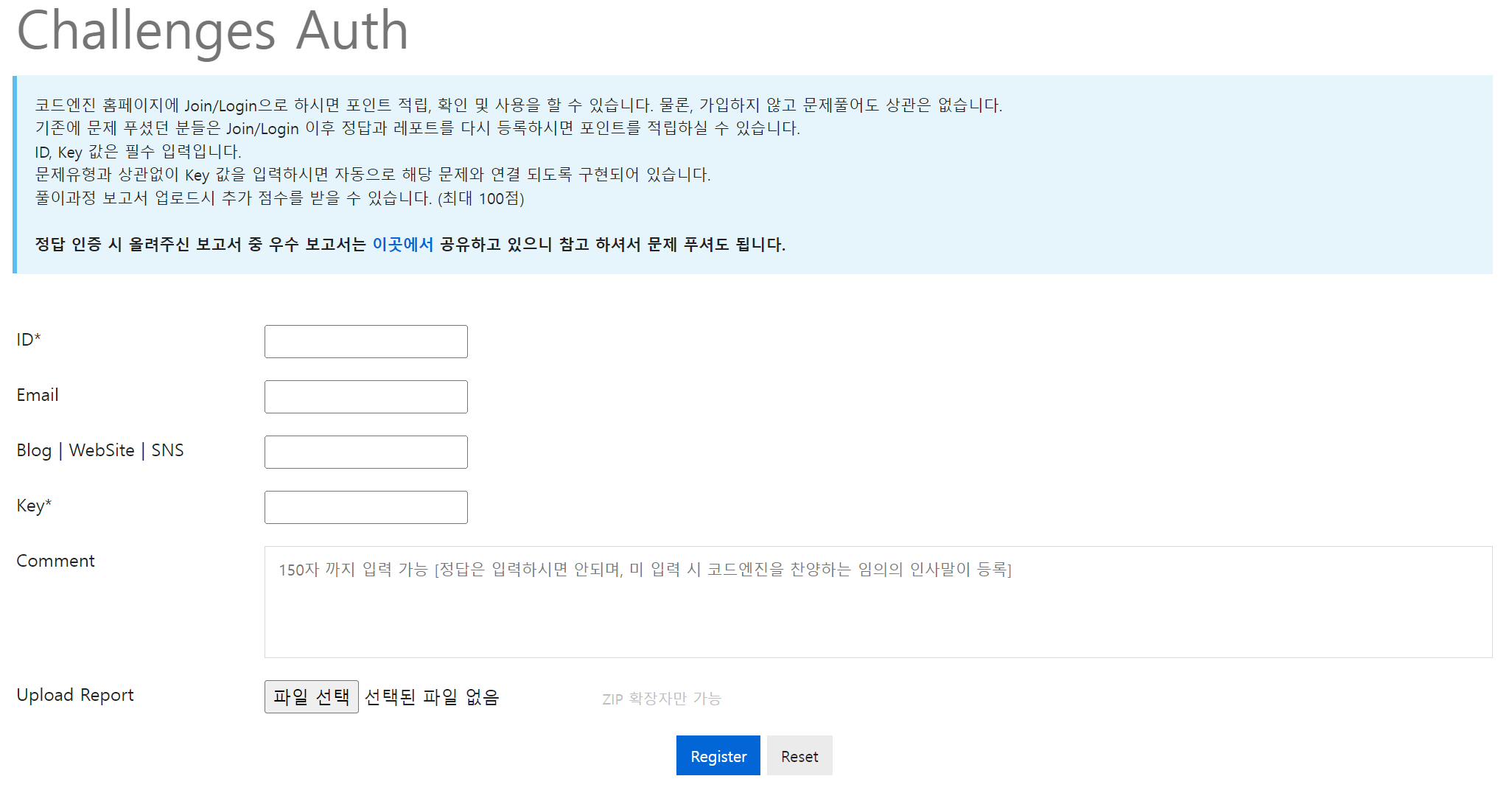Click the Blog | WebSite | SNS input field
This screenshot has height=804, width=1512.
tap(365, 452)
